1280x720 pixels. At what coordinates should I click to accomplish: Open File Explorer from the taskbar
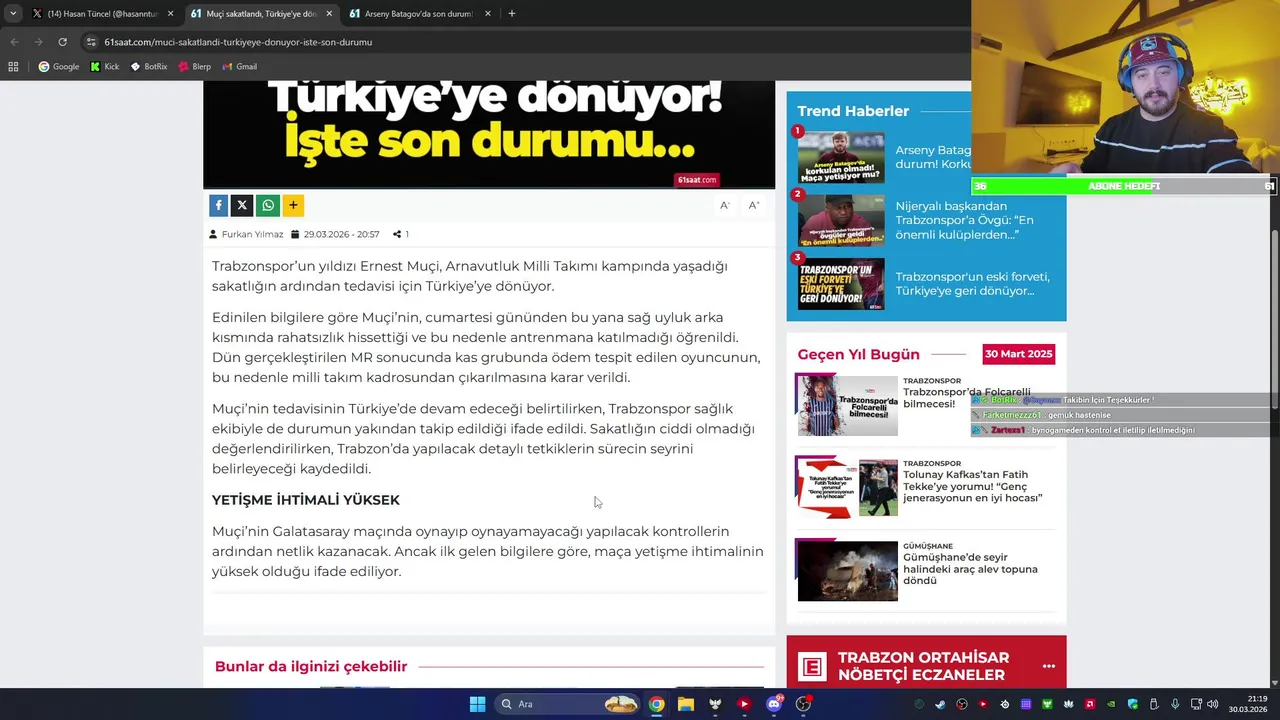pyautogui.click(x=686, y=704)
